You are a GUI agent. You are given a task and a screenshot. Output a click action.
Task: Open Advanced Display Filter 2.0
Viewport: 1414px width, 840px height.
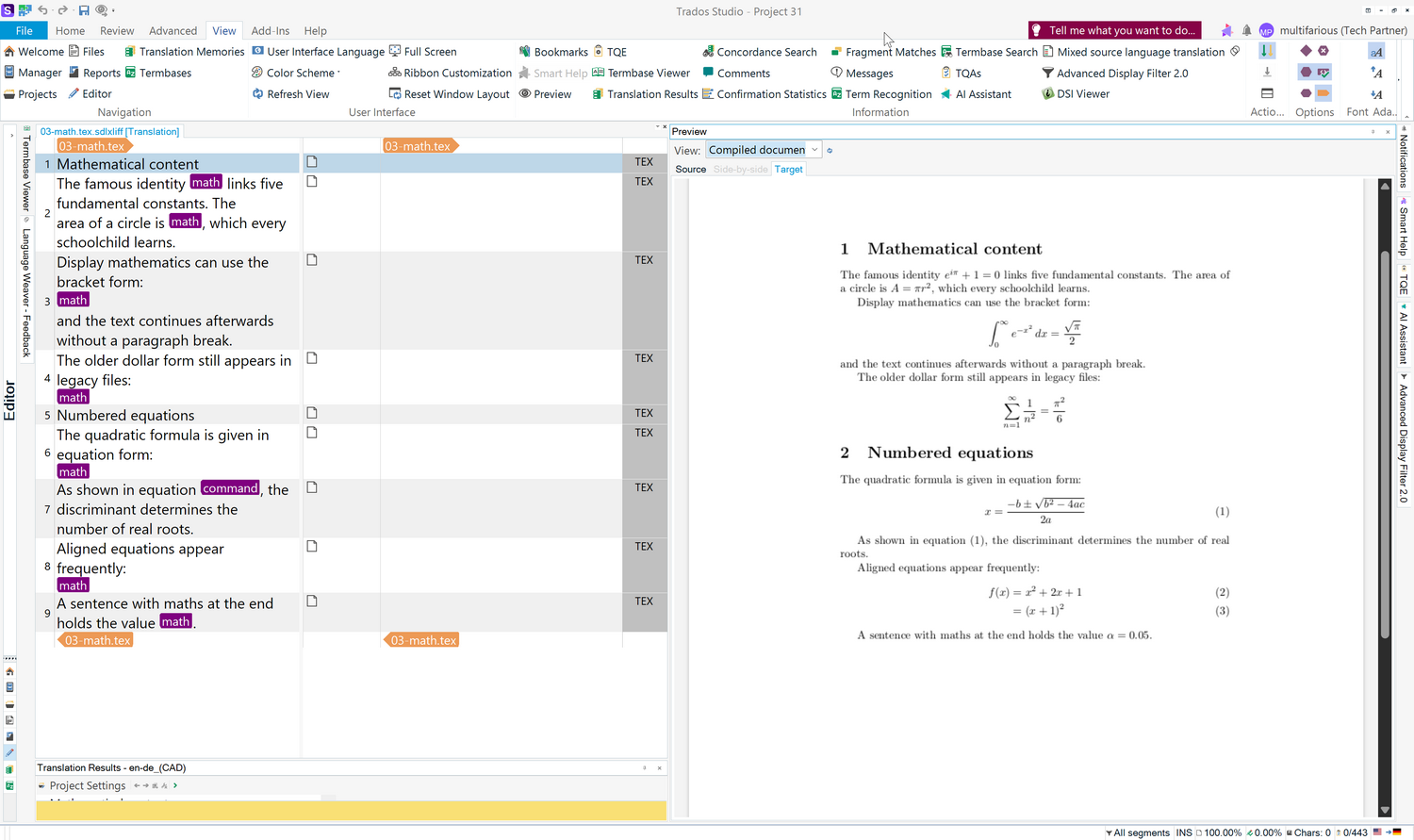pos(1115,73)
